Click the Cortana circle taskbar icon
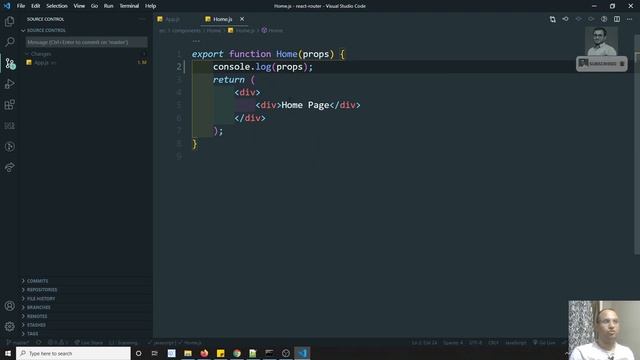The width and height of the screenshot is (640, 360). 138,353
